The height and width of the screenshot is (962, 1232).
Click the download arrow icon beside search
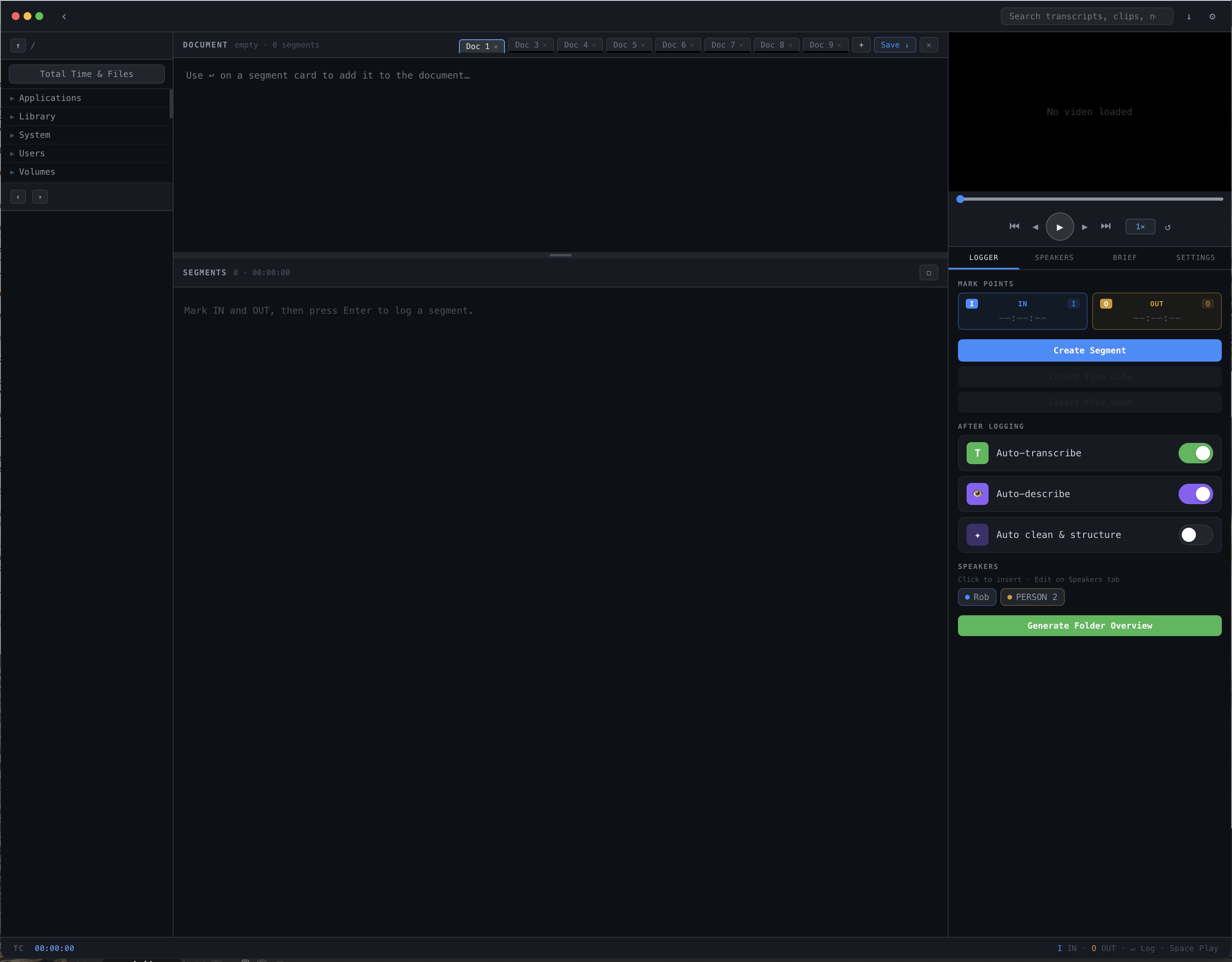coord(1188,16)
